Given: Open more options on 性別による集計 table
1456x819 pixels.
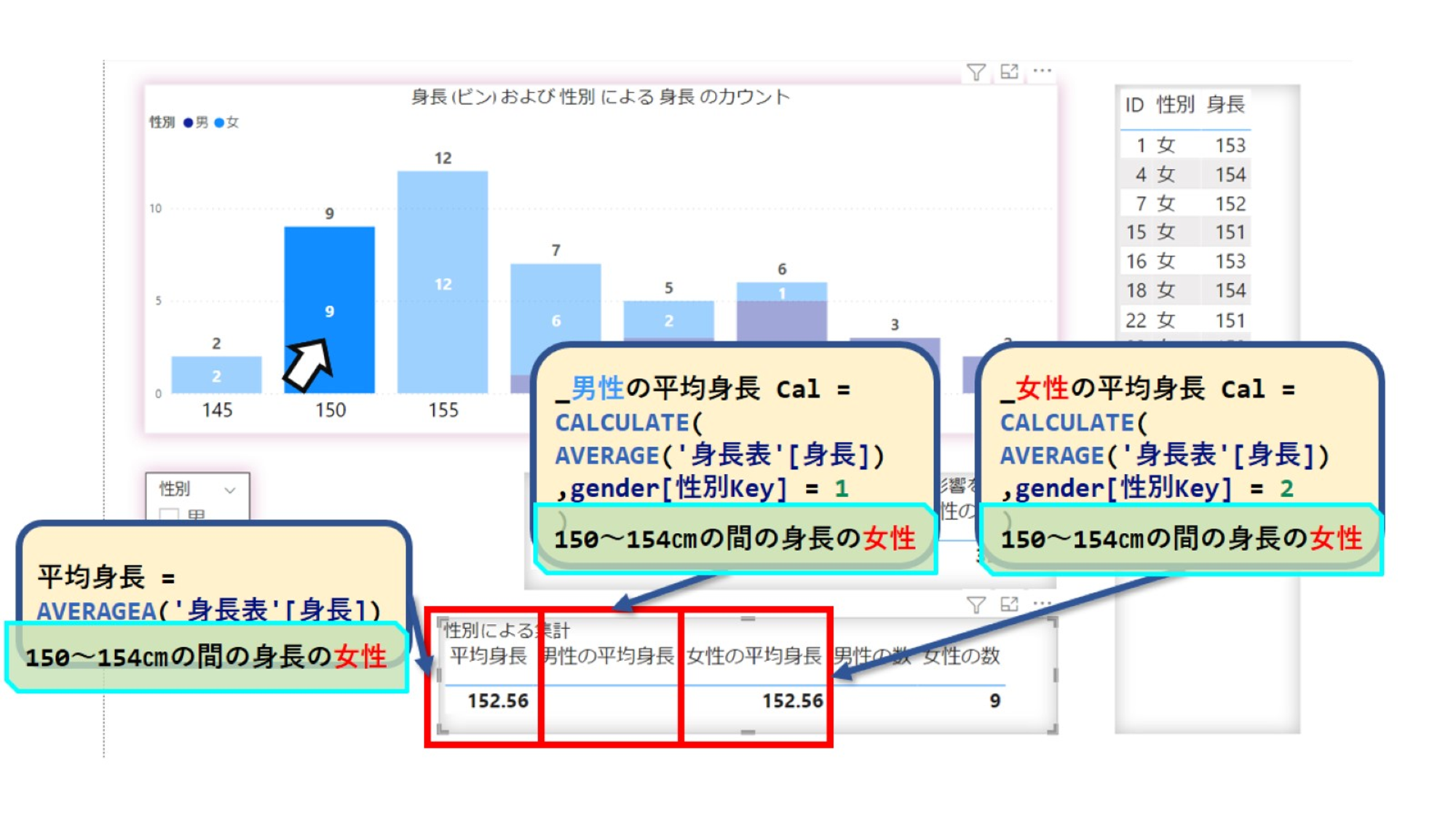Looking at the screenshot, I should click(x=1042, y=604).
